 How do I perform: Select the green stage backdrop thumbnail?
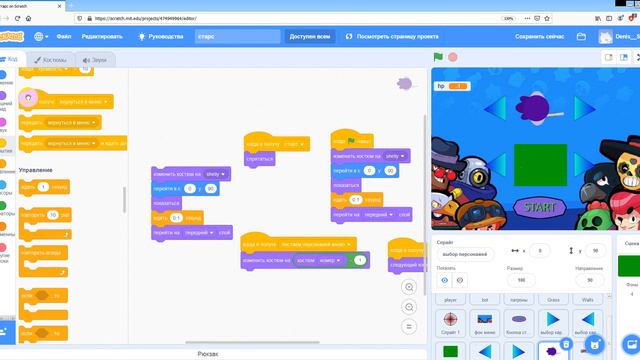click(629, 266)
